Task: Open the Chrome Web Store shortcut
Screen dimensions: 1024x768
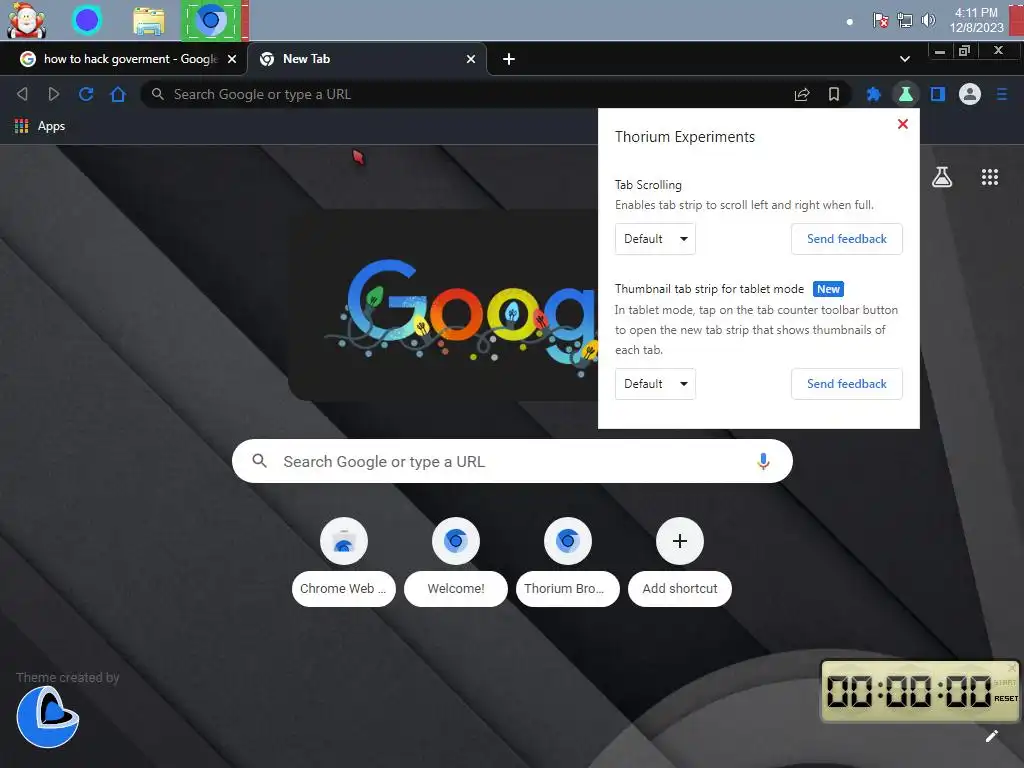Action: coord(344,562)
